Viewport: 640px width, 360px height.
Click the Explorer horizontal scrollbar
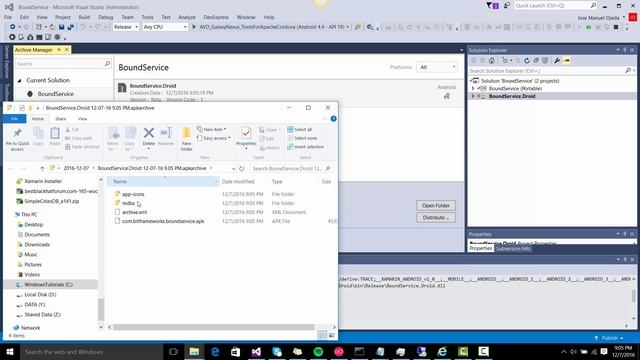[x=213, y=327]
